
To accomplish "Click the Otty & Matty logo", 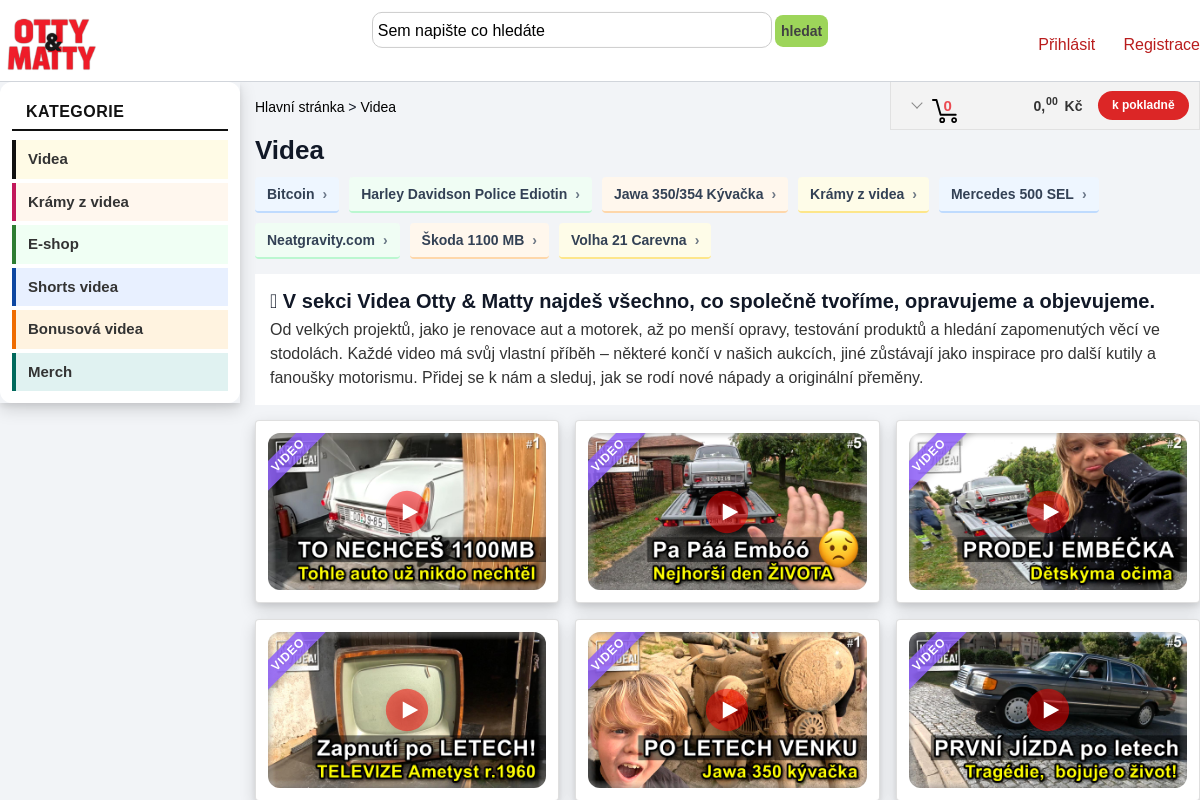I will 52,44.
